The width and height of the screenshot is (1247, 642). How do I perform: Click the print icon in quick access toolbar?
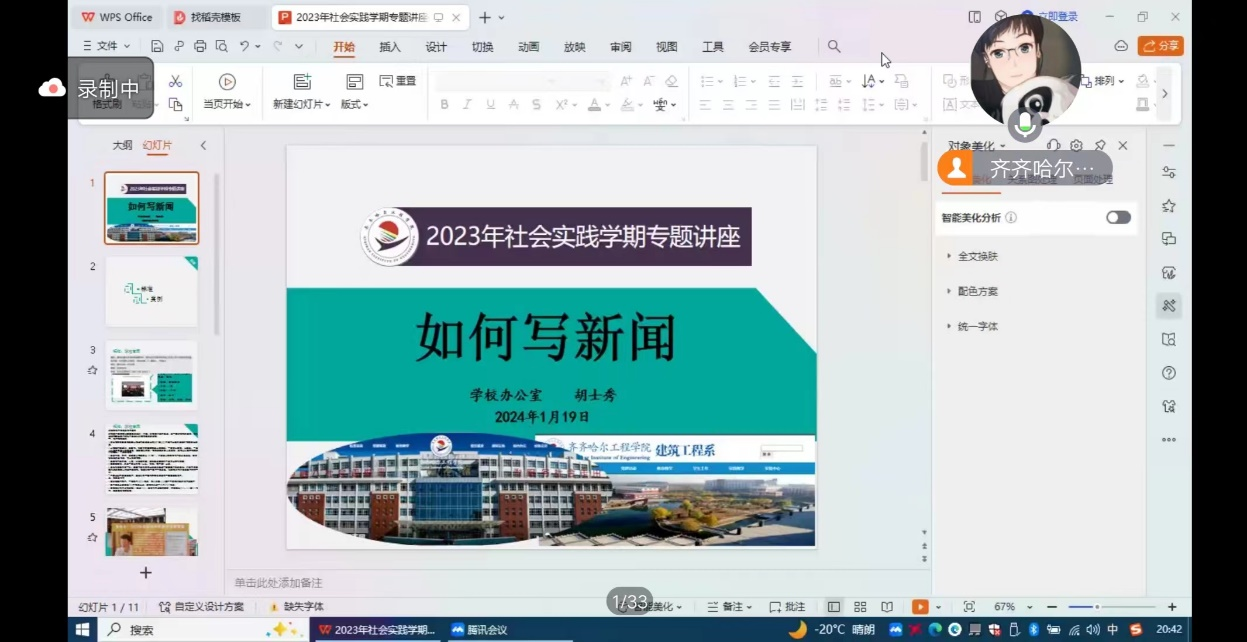tap(200, 46)
